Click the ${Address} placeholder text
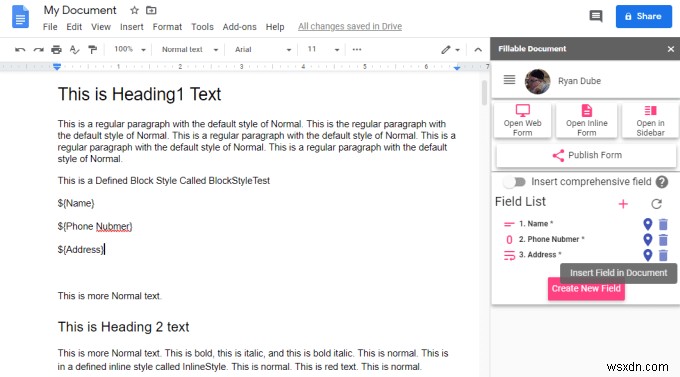 (x=81, y=249)
